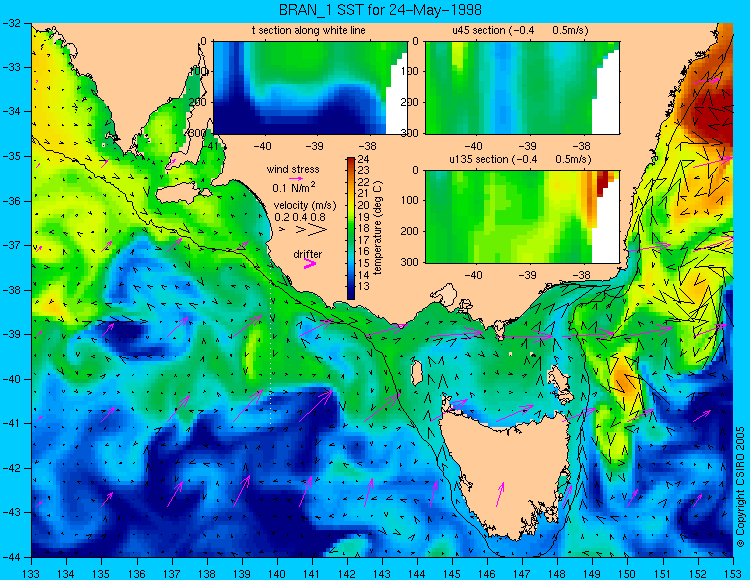Screen dimensions: 750x580
Task: Click the longitude axis label 147
Action: 522,573
